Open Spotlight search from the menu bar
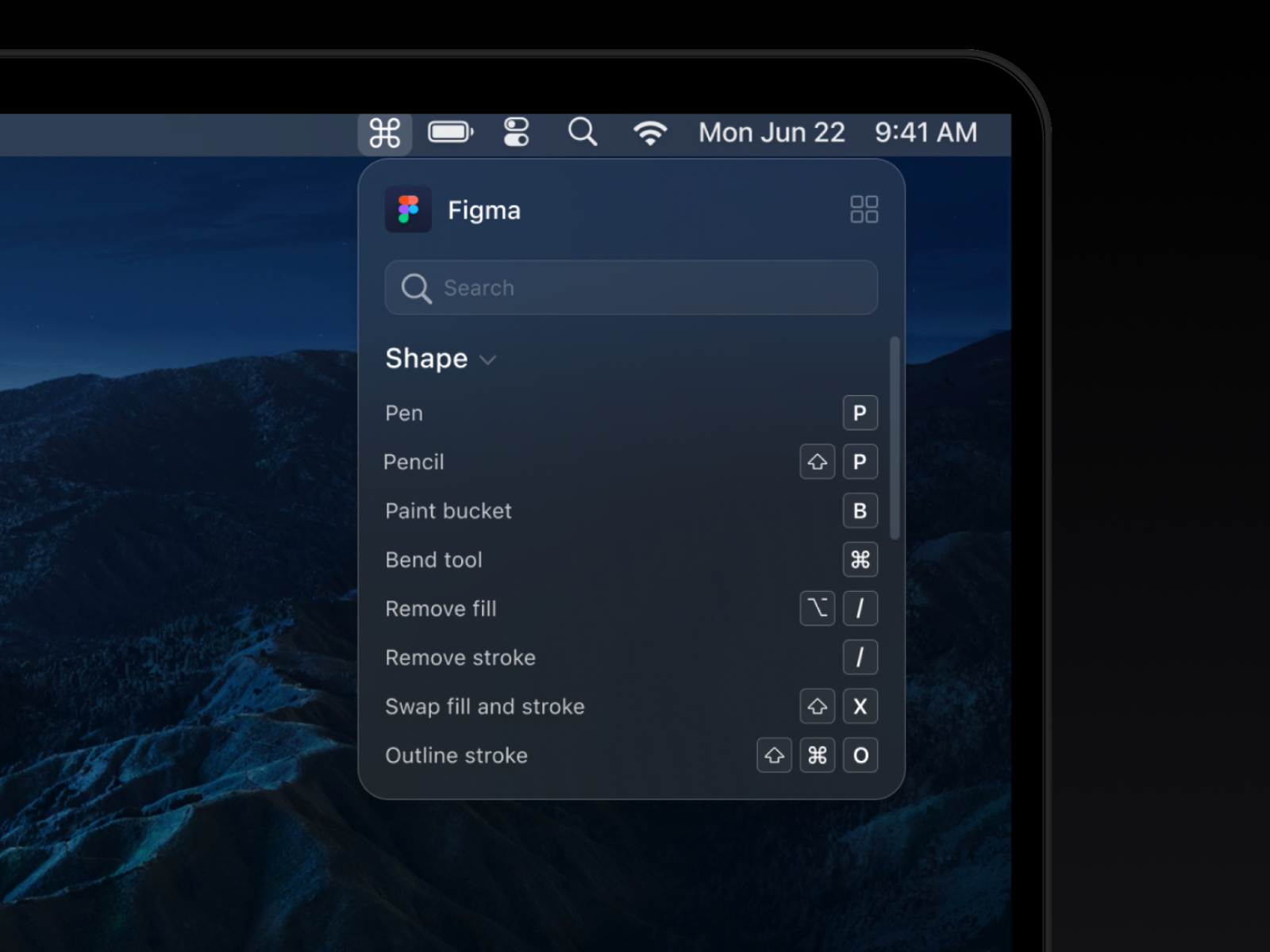The width and height of the screenshot is (1270, 952). coord(583,132)
